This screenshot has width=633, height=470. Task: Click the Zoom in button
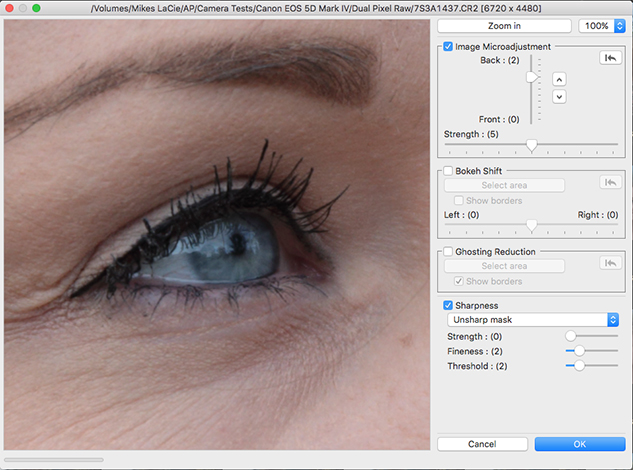click(504, 26)
